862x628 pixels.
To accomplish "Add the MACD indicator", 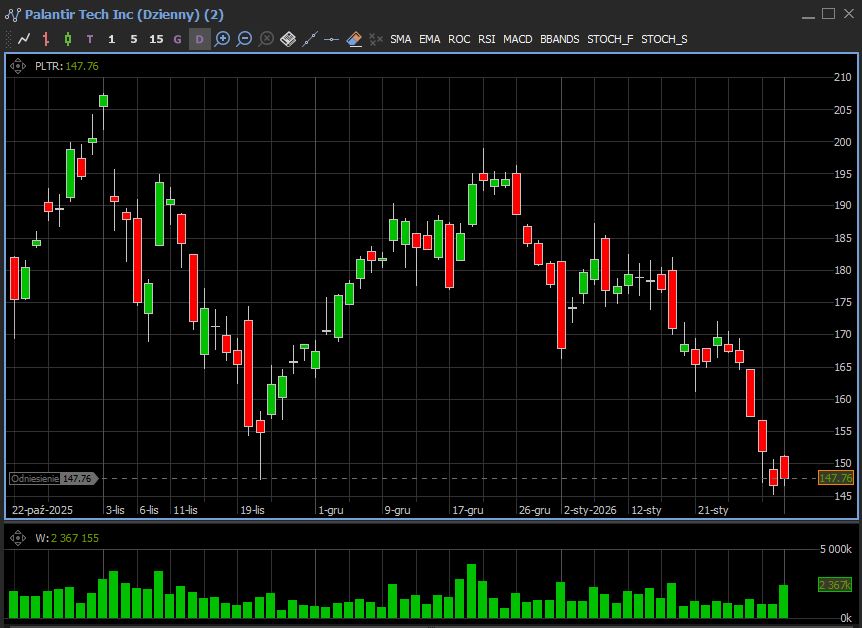I will click(x=517, y=39).
